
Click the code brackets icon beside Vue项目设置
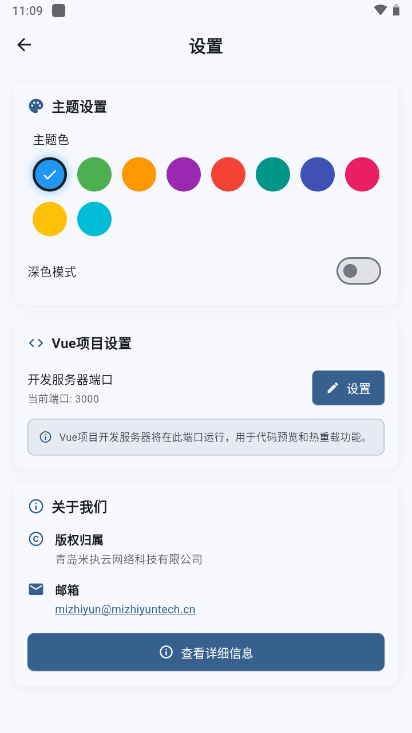coord(36,343)
